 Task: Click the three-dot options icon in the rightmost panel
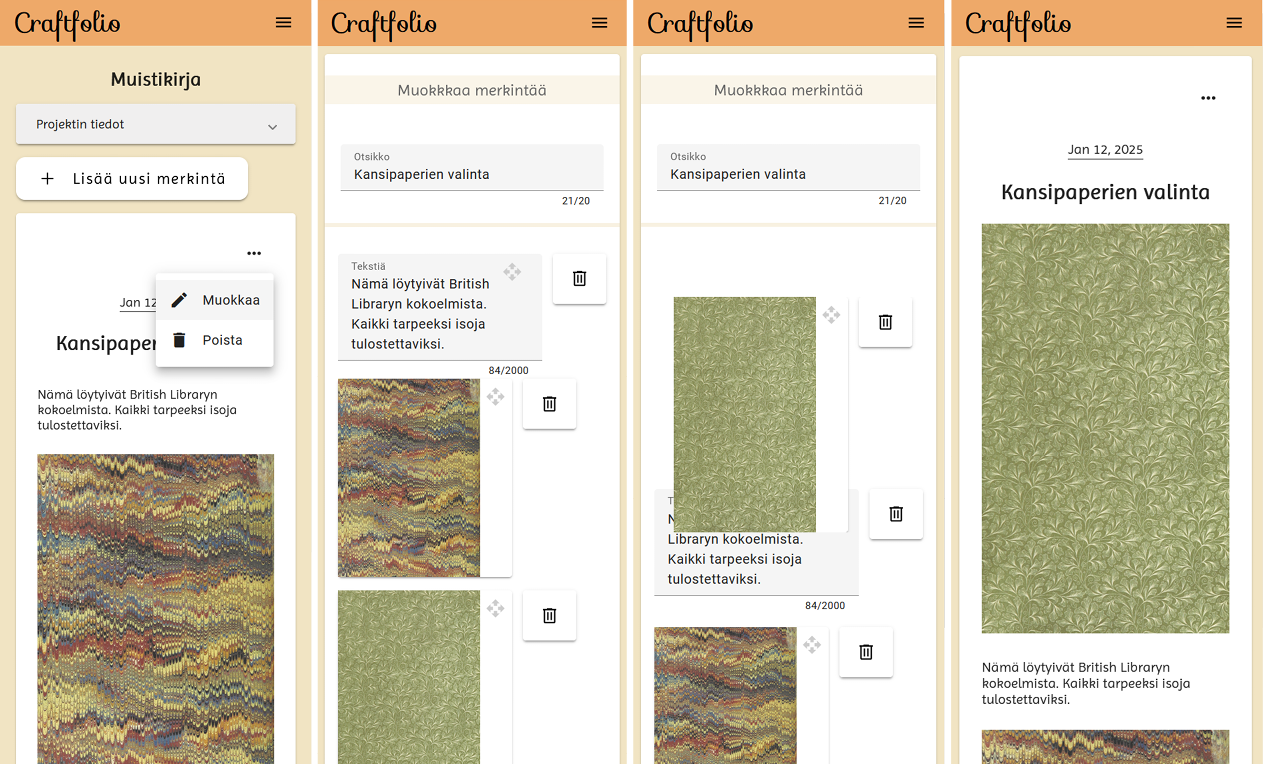click(x=1208, y=98)
